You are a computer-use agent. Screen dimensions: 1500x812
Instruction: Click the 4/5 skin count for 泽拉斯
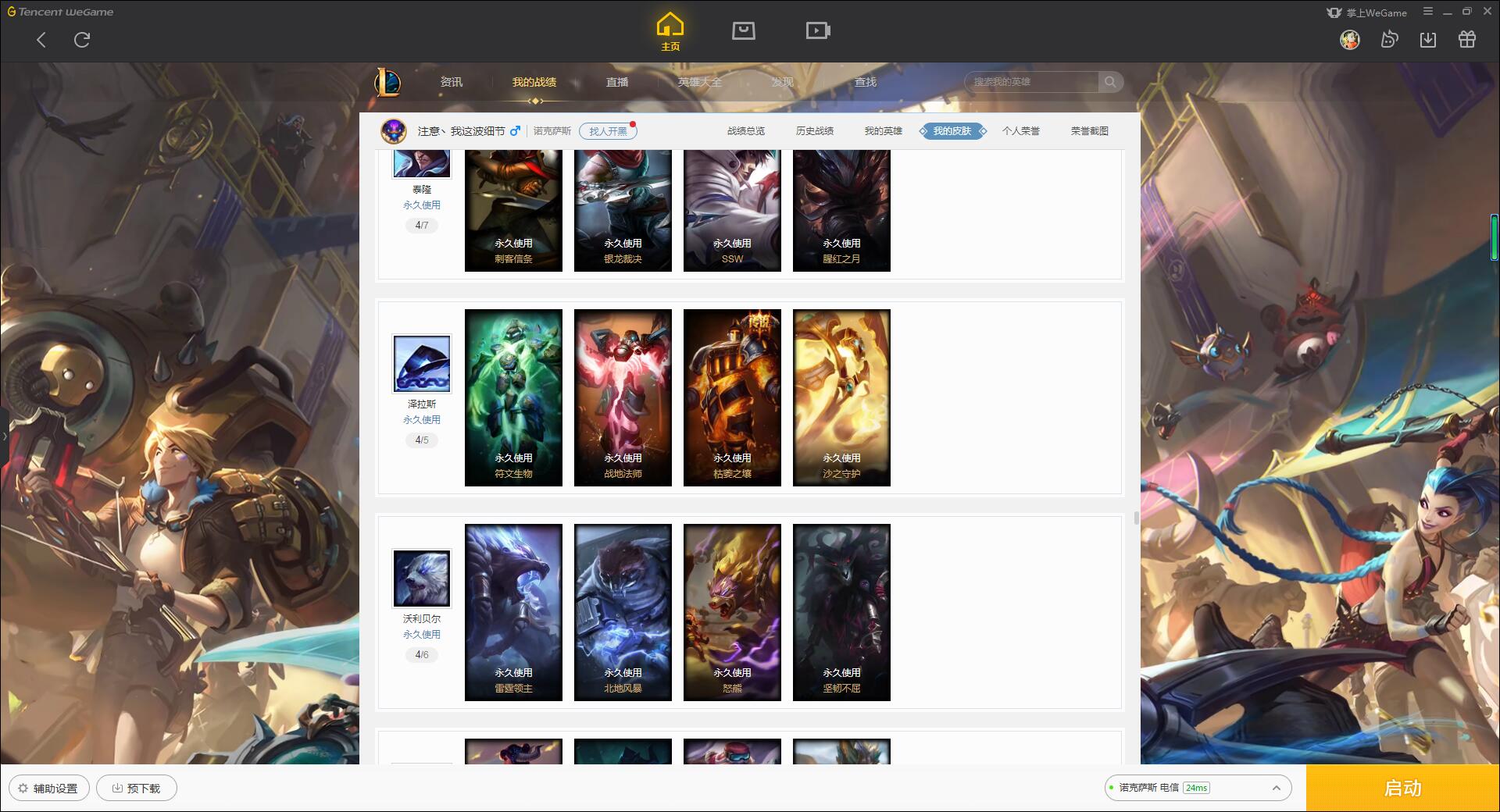(422, 440)
